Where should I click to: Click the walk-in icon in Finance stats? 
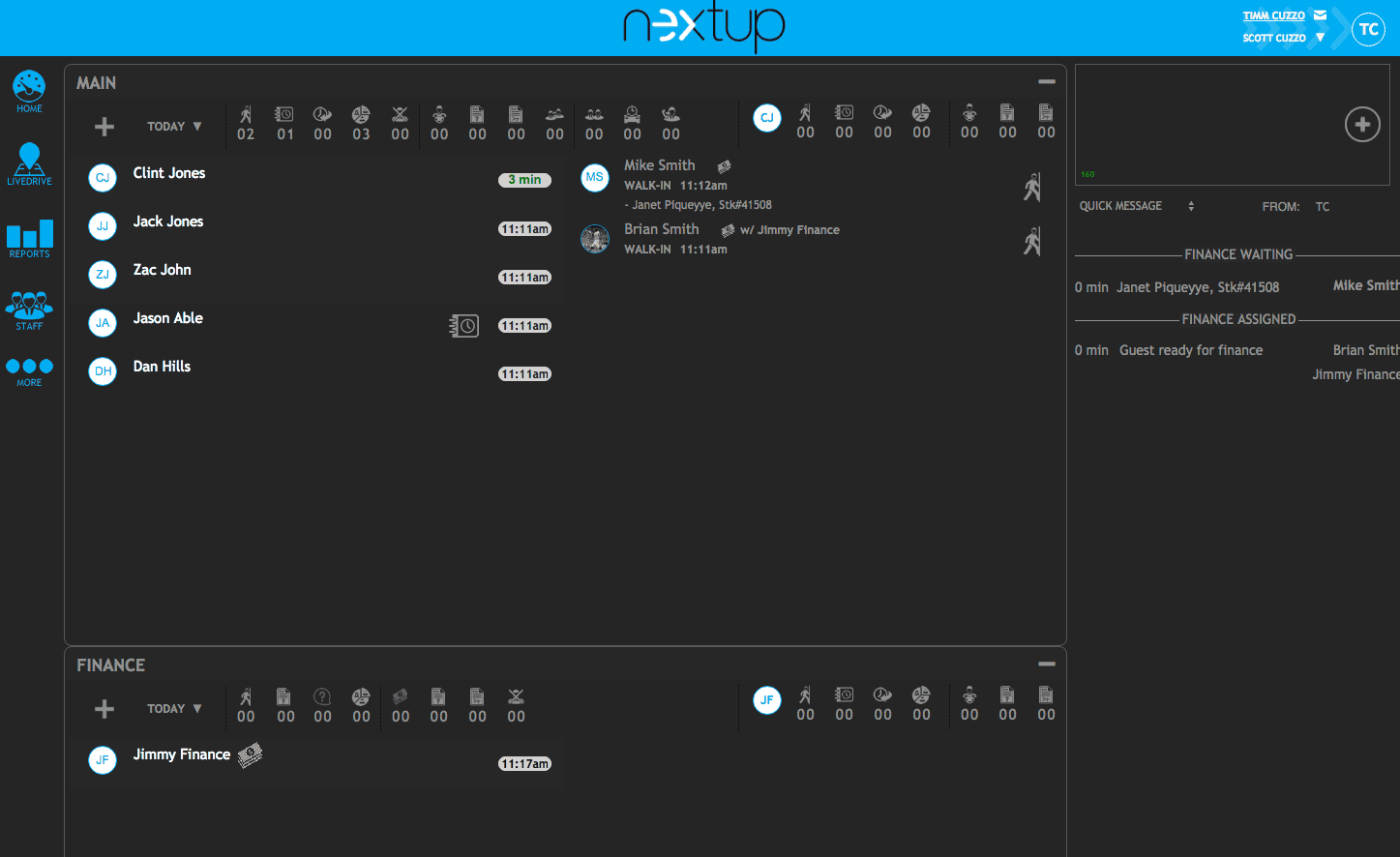tap(246, 696)
